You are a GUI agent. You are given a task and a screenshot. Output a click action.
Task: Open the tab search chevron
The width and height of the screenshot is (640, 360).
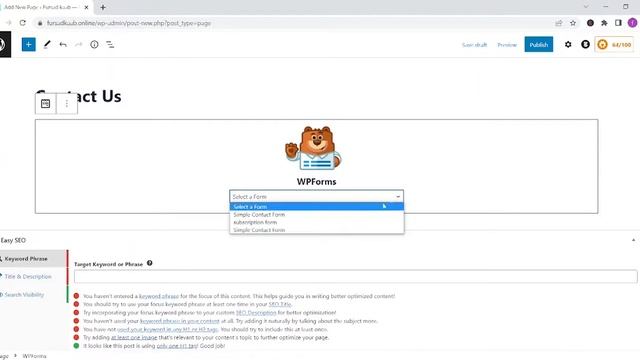pos(586,7)
